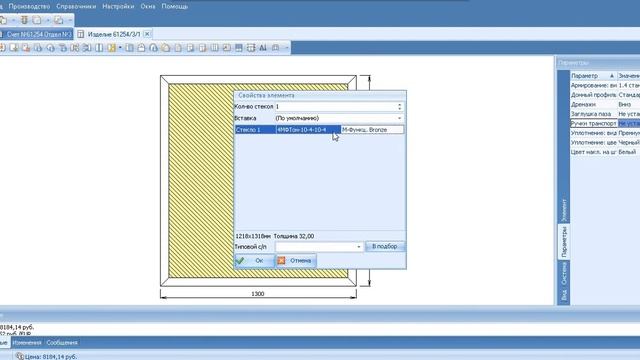Click the Свойства элемента dialog title
Screen dimensions: 640x360
266,95
